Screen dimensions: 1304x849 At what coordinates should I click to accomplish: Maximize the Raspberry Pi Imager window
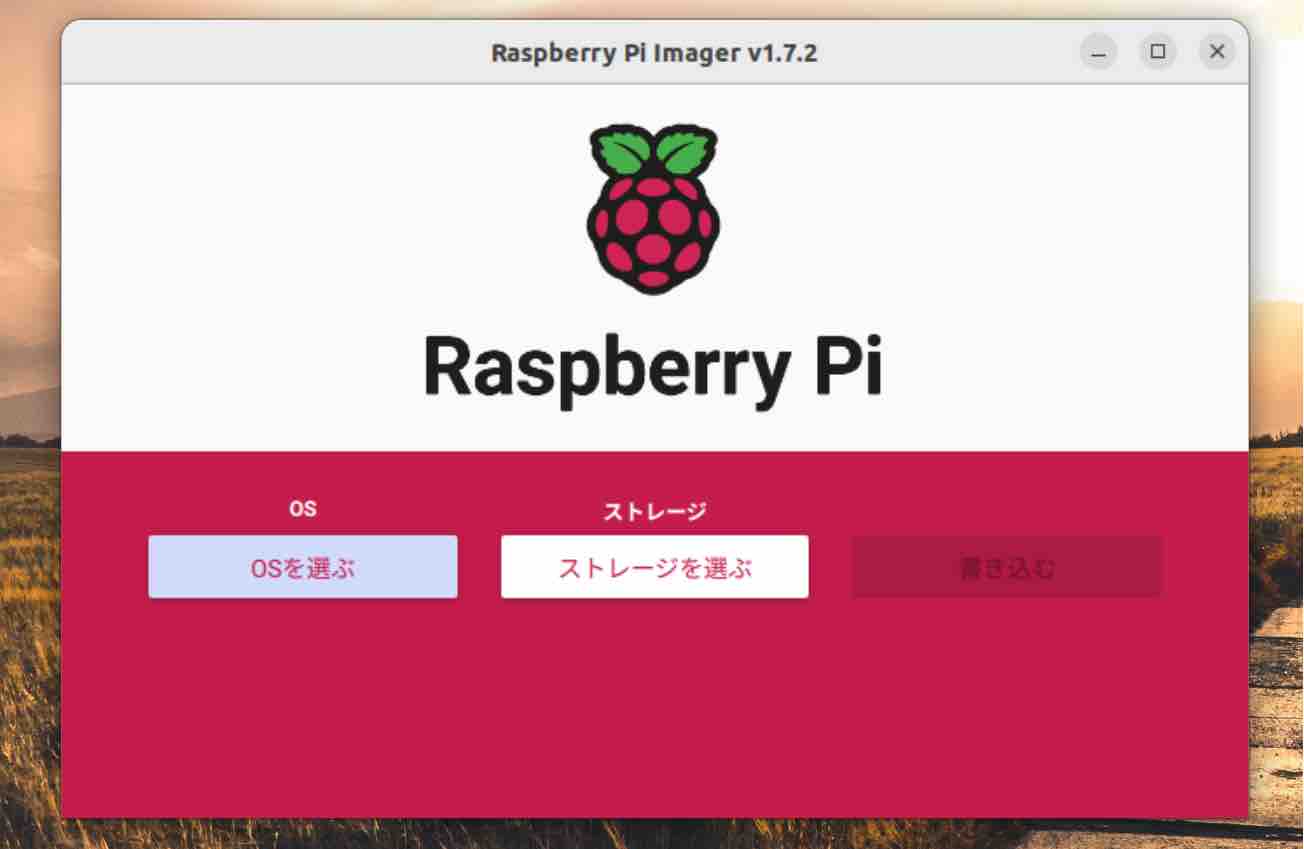[1158, 52]
